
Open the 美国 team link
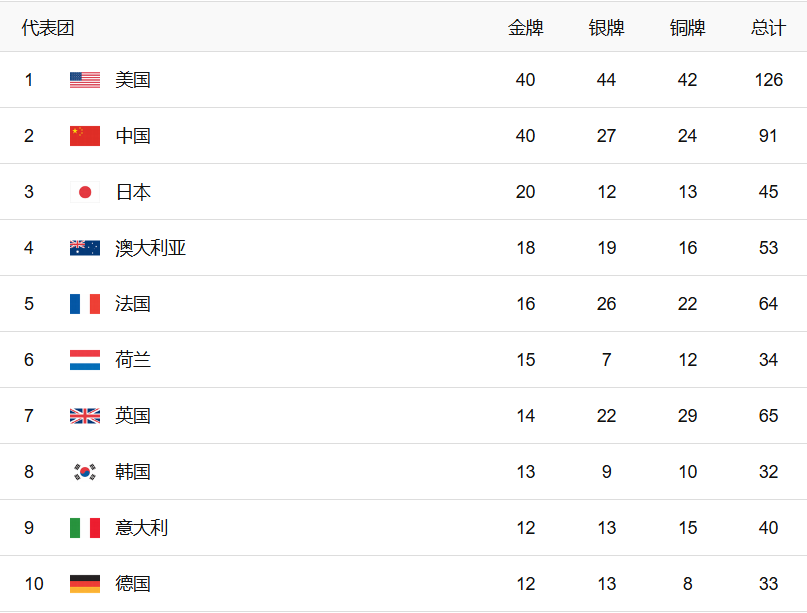tap(133, 80)
